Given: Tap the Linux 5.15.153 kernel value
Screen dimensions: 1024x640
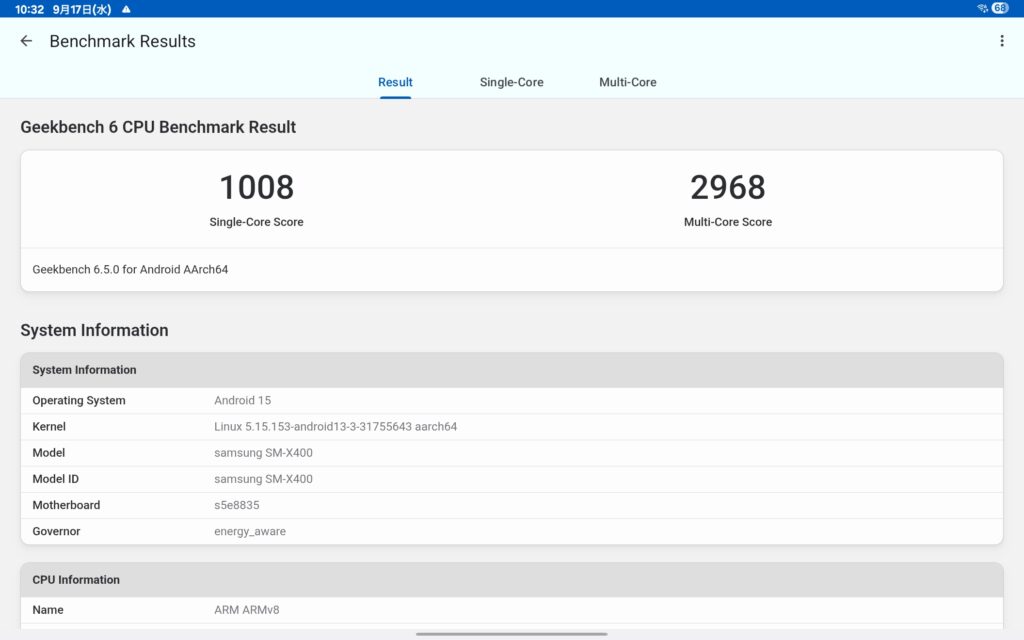Looking at the screenshot, I should tap(336, 426).
